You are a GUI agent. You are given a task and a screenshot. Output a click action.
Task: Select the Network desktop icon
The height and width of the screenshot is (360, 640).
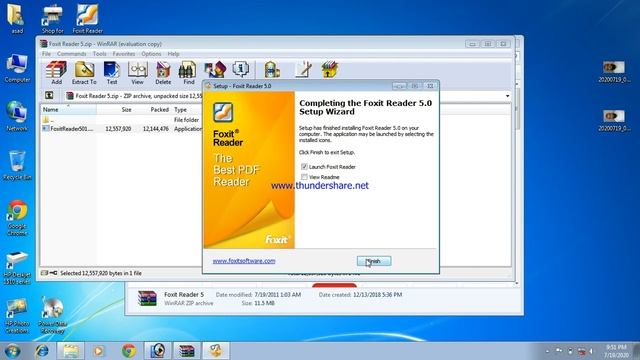point(17,117)
